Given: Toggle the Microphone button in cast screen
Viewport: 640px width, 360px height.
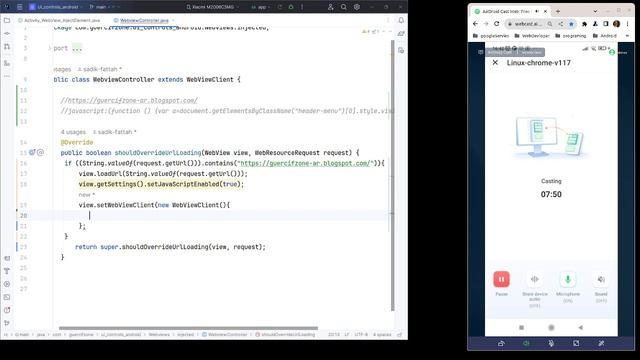Looking at the screenshot, I should pyautogui.click(x=568, y=279).
